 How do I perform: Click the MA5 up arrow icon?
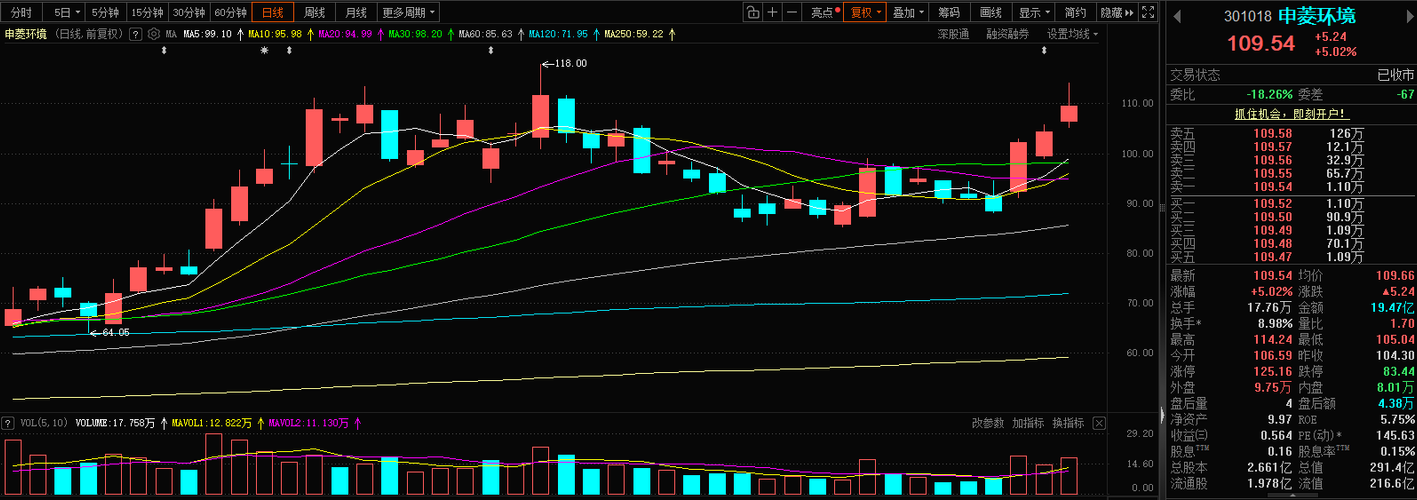click(x=239, y=34)
